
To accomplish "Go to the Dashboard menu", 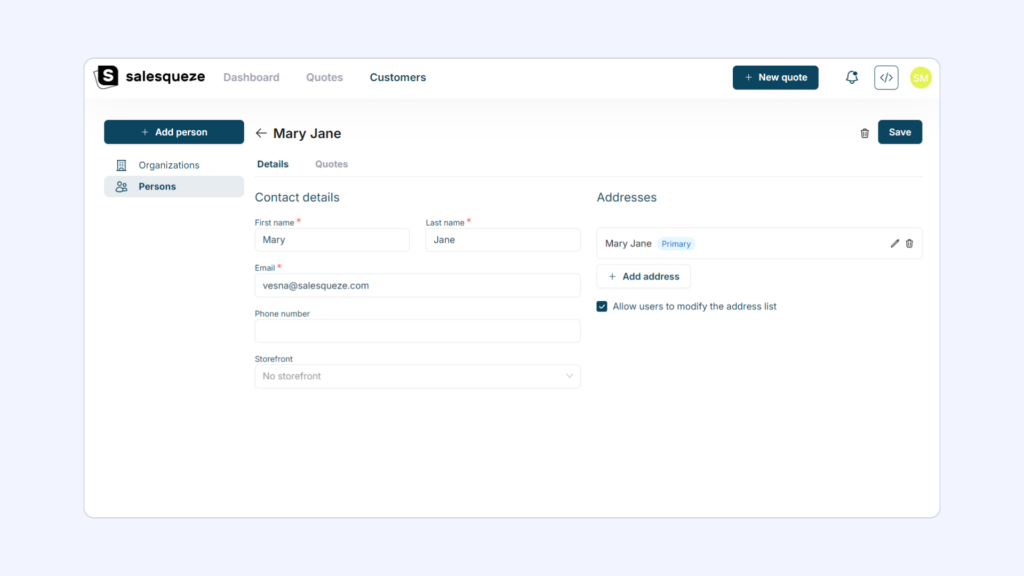I will coord(251,77).
